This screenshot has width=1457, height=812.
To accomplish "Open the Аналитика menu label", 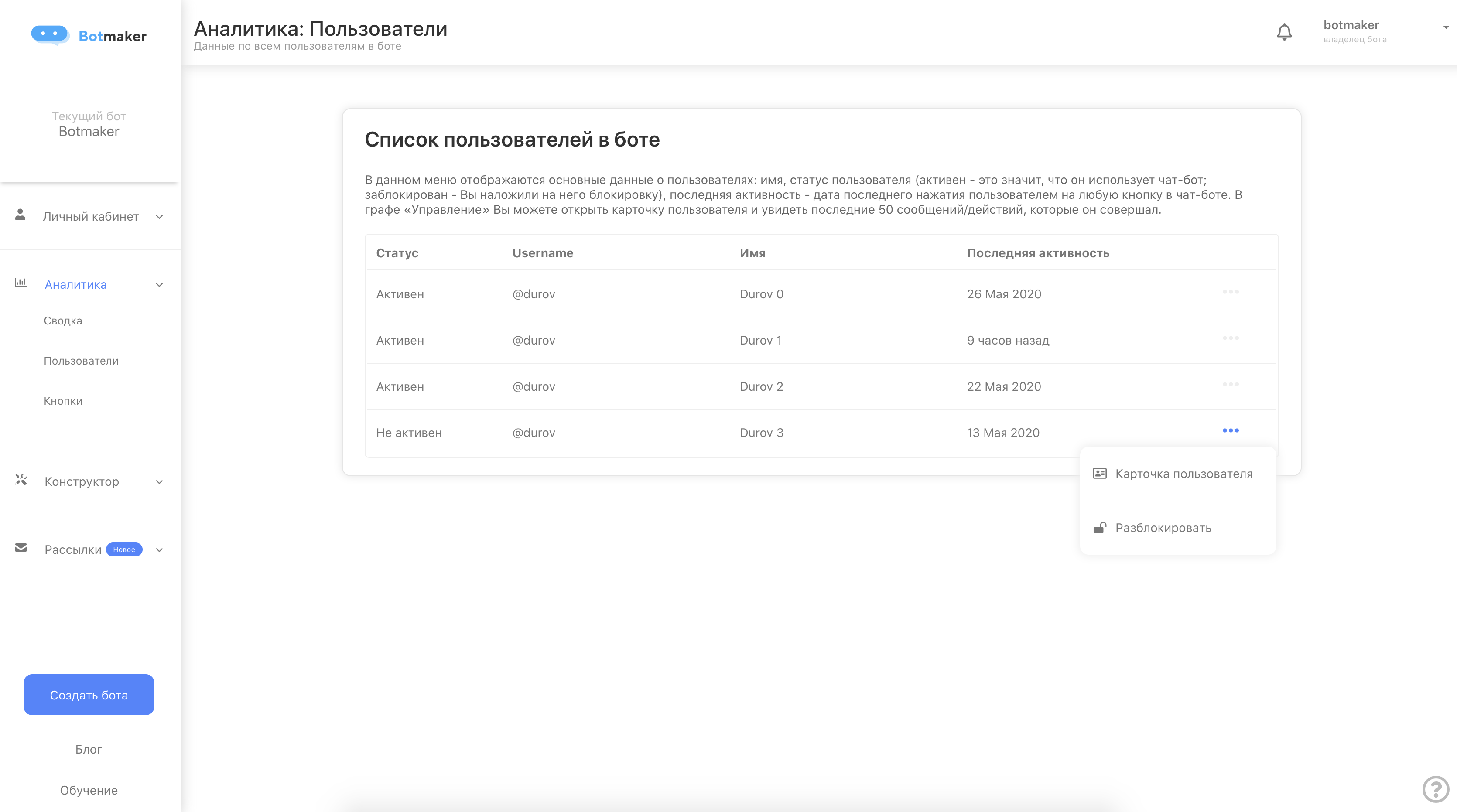I will coord(76,284).
